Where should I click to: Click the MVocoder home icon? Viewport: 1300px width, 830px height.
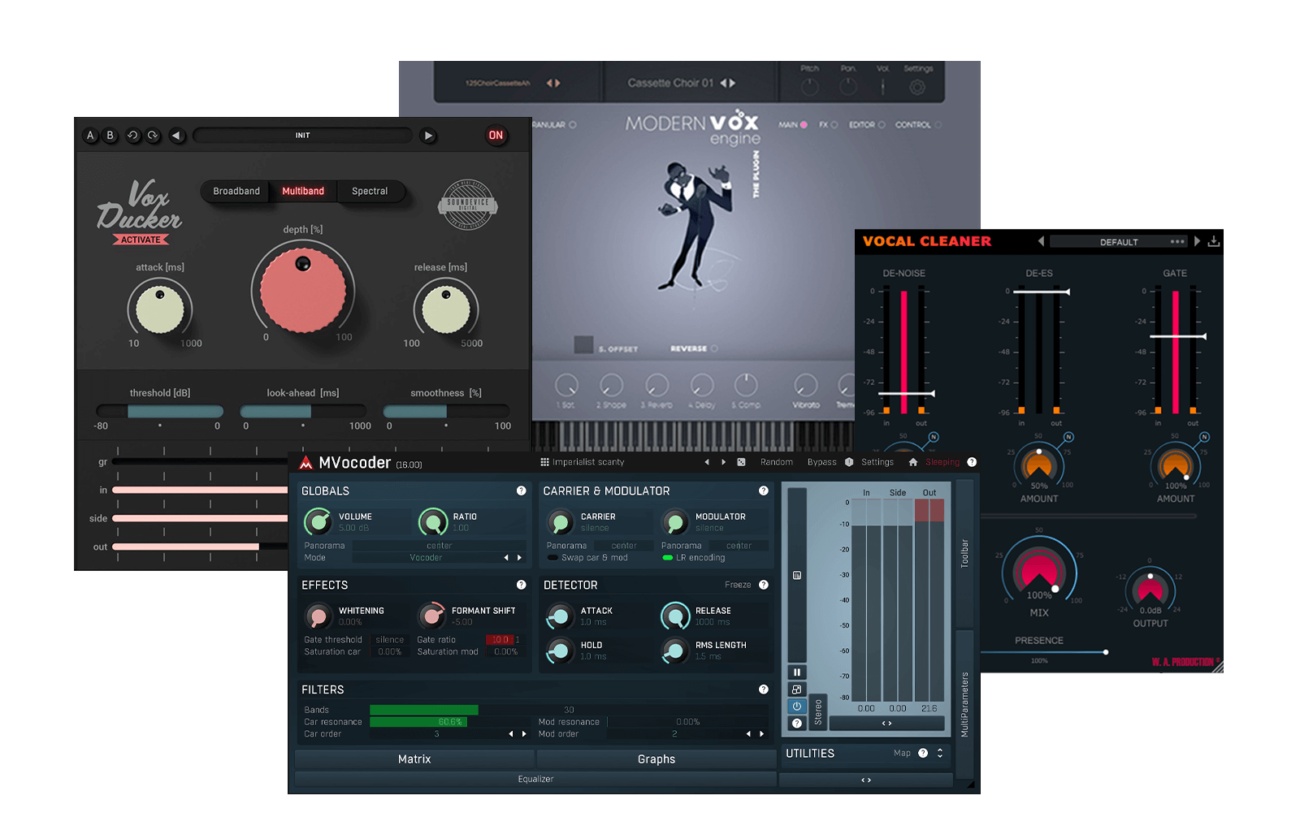[913, 462]
